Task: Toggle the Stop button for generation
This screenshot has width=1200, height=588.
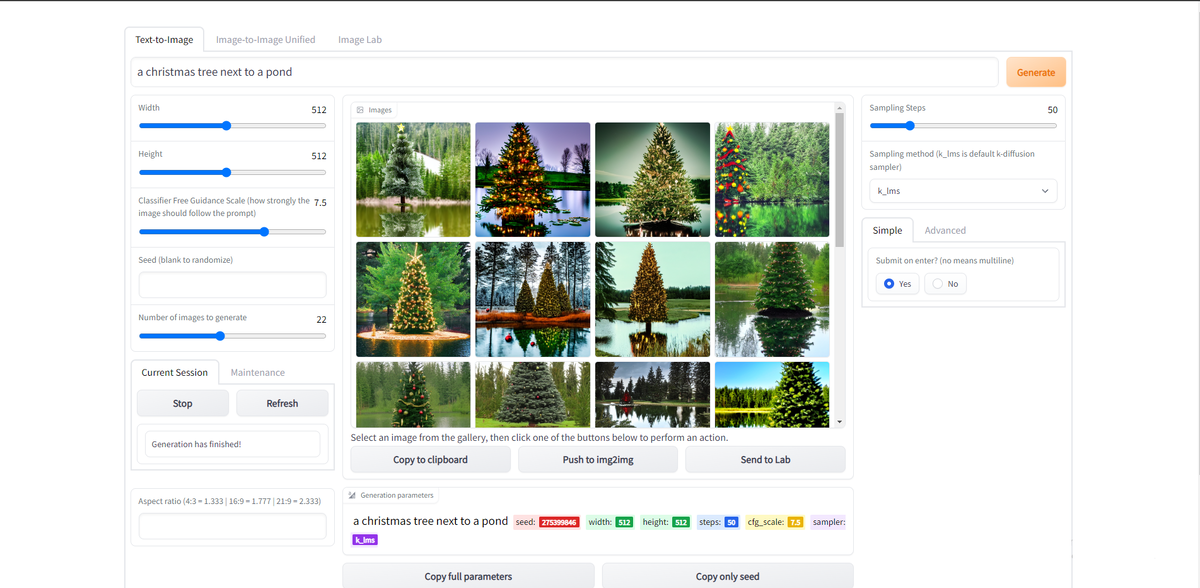Action: pos(182,402)
